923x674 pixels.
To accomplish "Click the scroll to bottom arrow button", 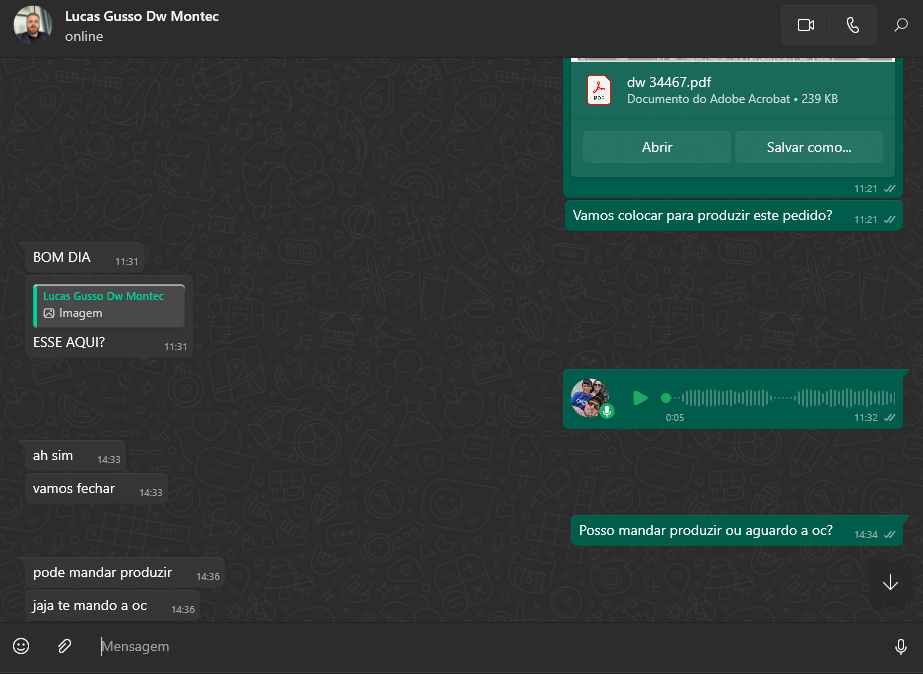I will [x=890, y=583].
